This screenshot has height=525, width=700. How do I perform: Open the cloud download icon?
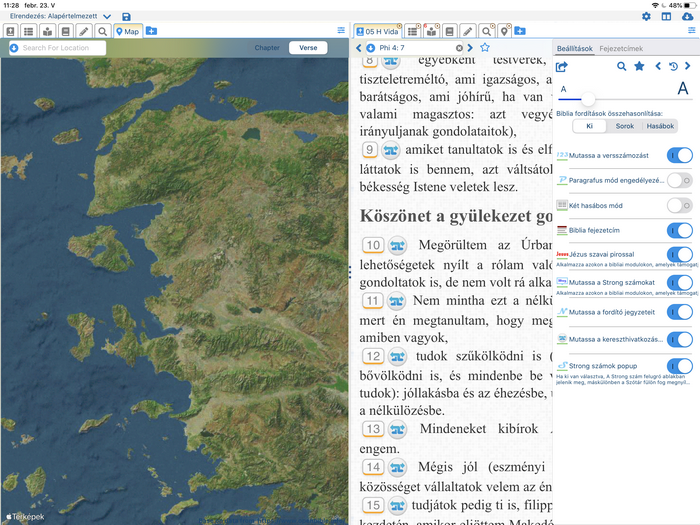pos(688,17)
